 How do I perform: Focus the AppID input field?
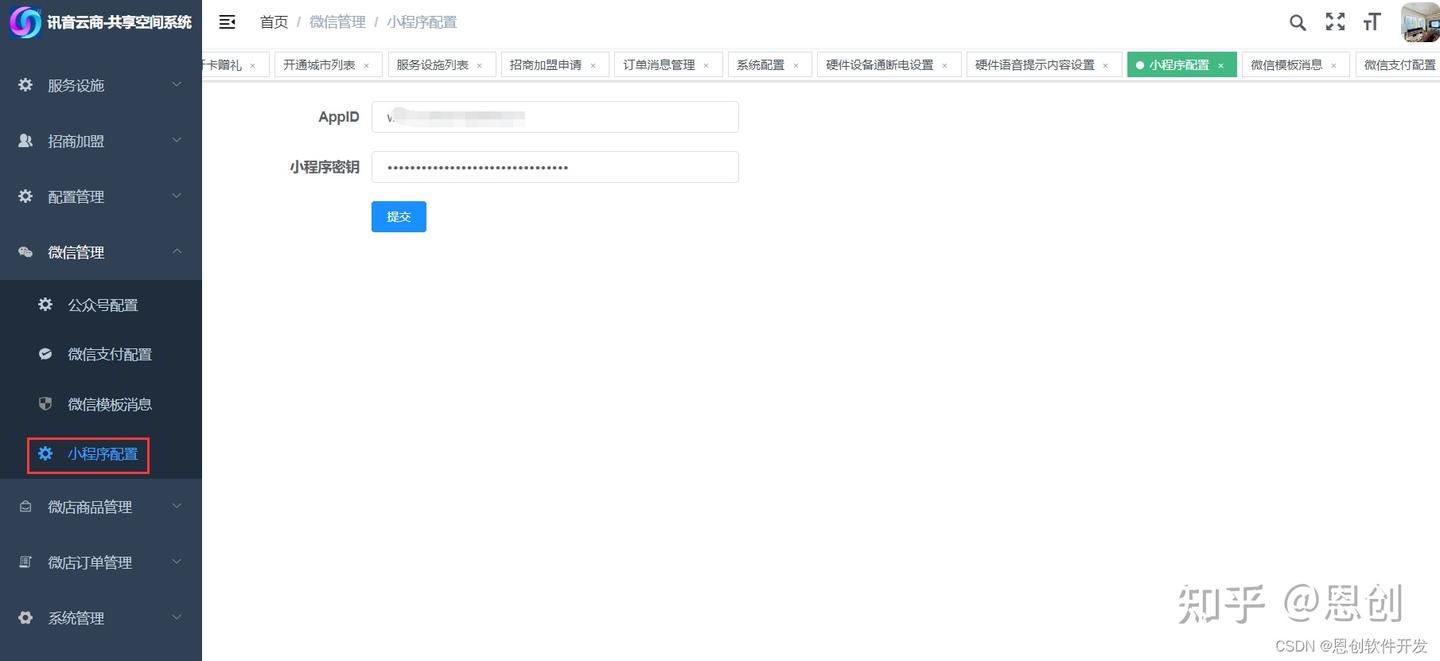tap(555, 117)
